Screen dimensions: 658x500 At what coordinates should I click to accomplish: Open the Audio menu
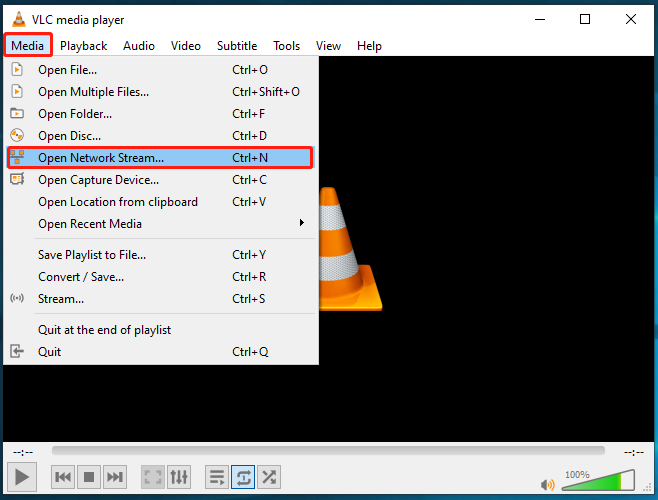point(139,45)
